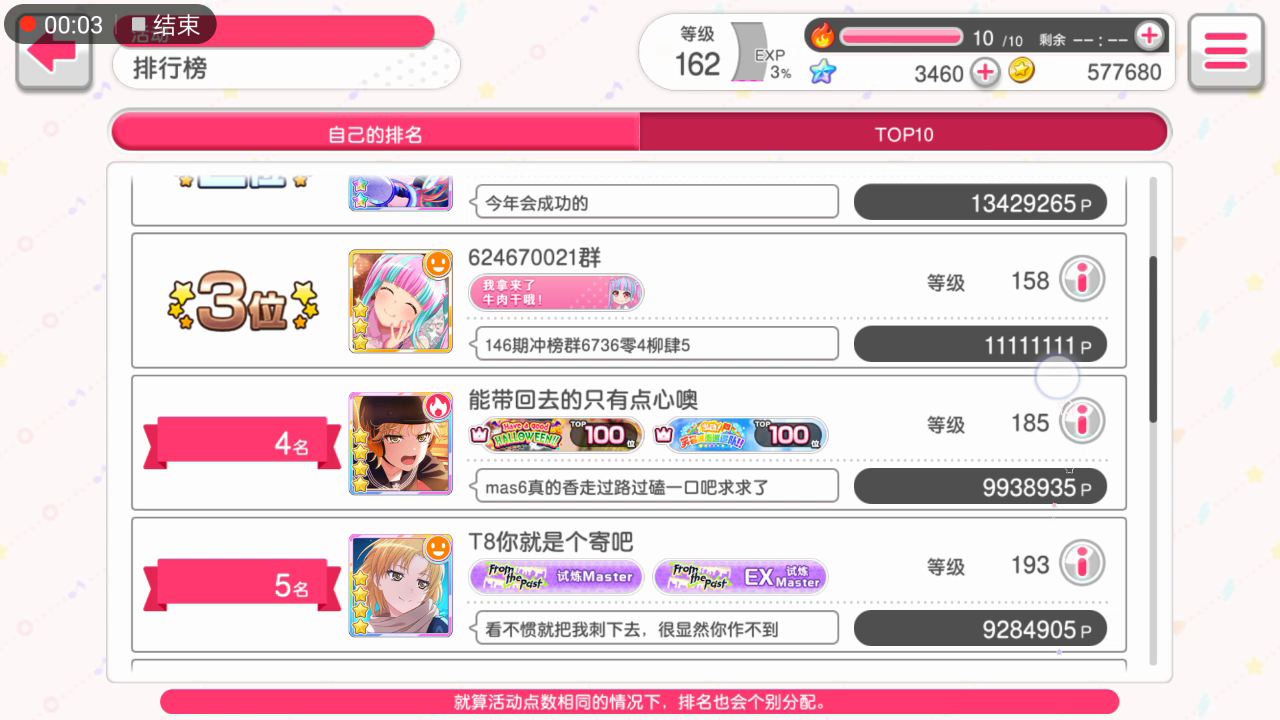1280x720 pixels.
Task: Add more flame stamina with plus button
Action: (1150, 36)
